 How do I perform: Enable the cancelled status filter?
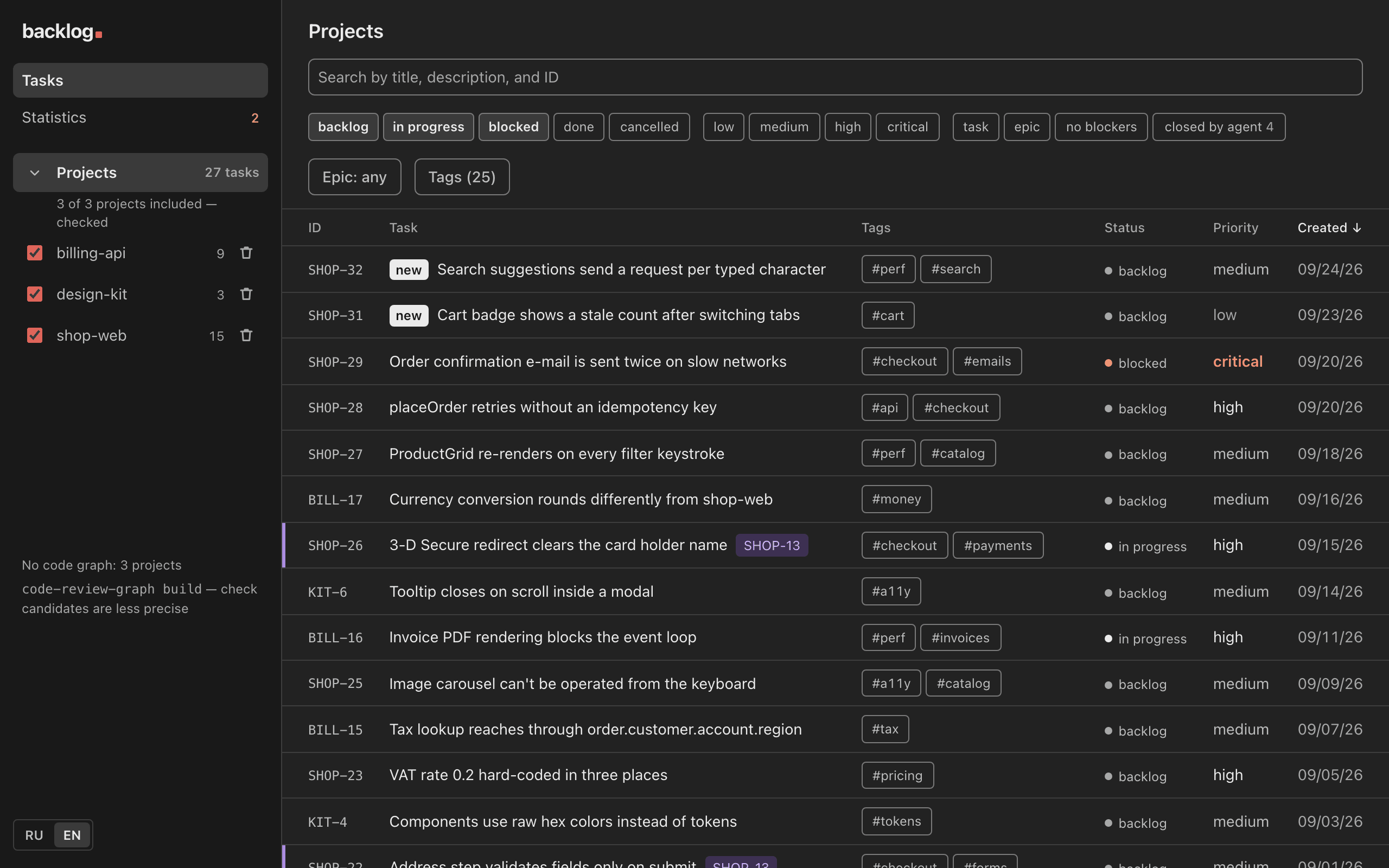(x=649, y=127)
